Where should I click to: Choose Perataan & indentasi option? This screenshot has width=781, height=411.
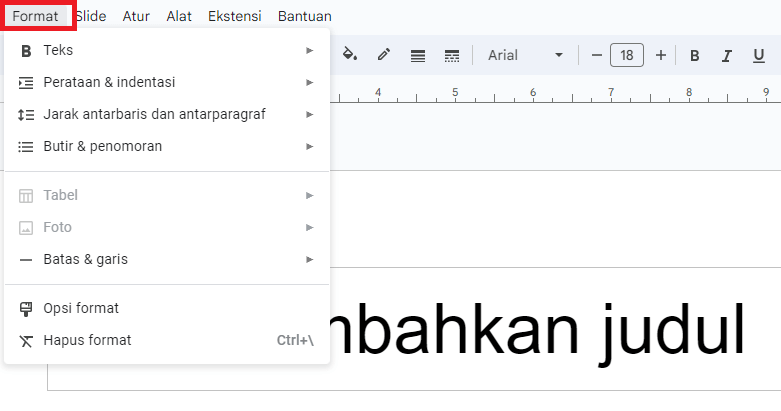[167, 82]
